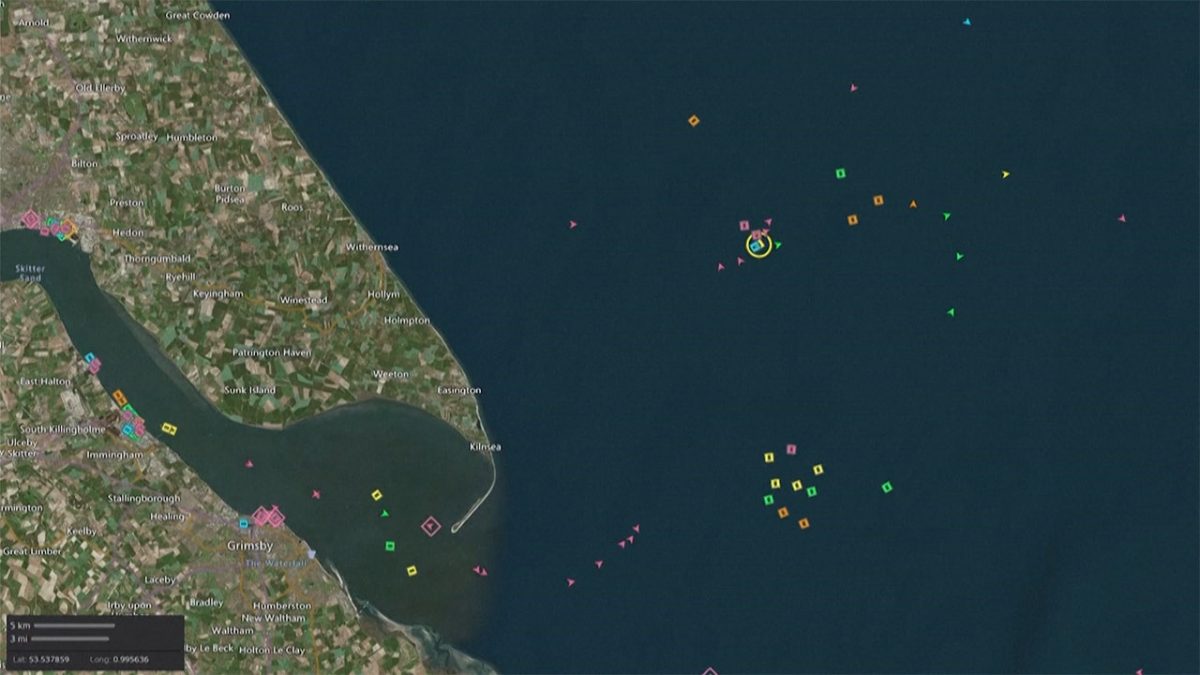Click the 3 mi scale bar
Screen dimensions: 1200x675
[72, 638]
